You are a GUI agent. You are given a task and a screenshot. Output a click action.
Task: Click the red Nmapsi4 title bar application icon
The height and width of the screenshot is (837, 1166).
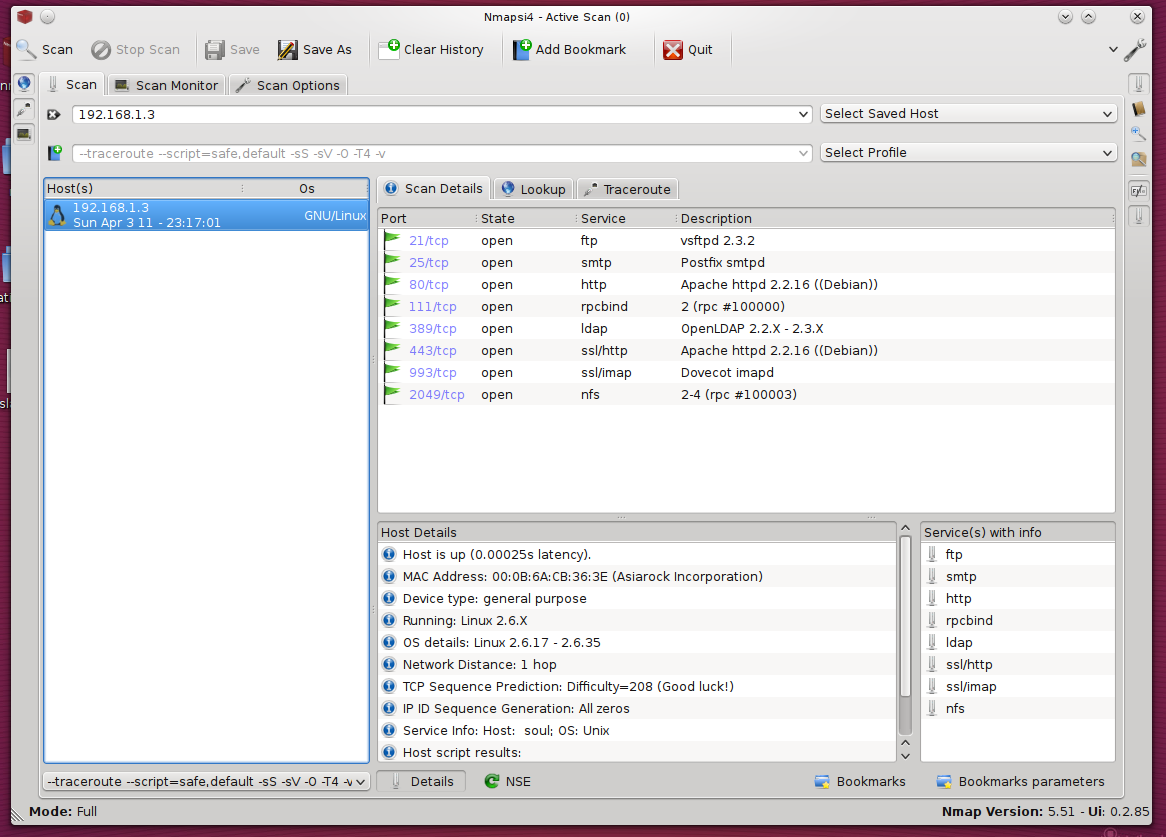(x=25, y=16)
